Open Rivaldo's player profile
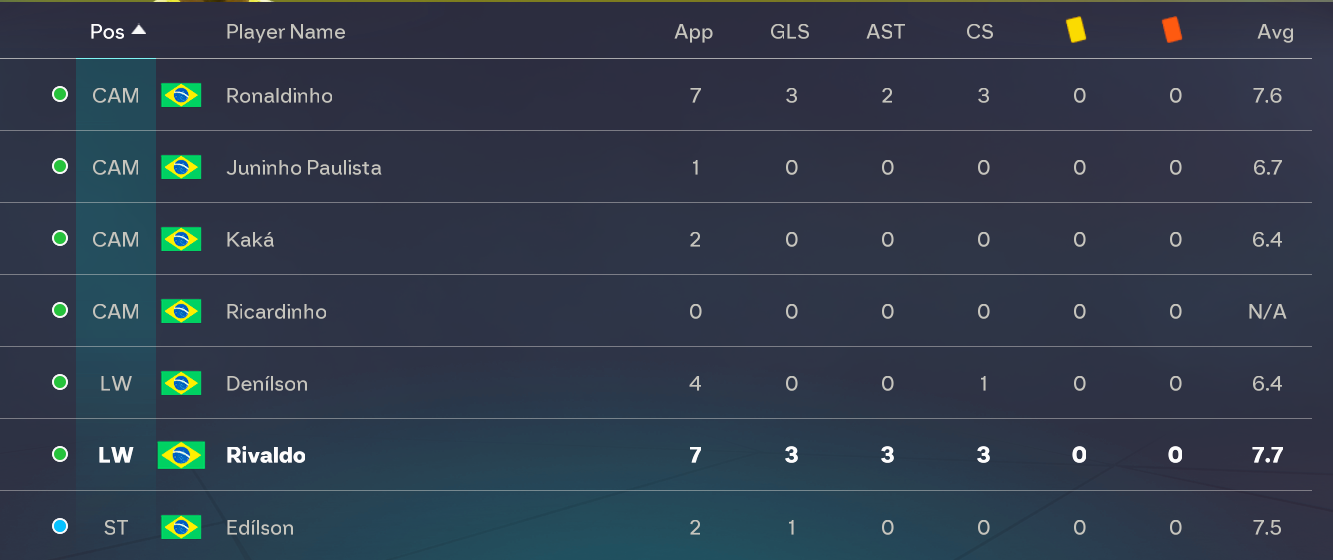The height and width of the screenshot is (560, 1333). coord(266,456)
